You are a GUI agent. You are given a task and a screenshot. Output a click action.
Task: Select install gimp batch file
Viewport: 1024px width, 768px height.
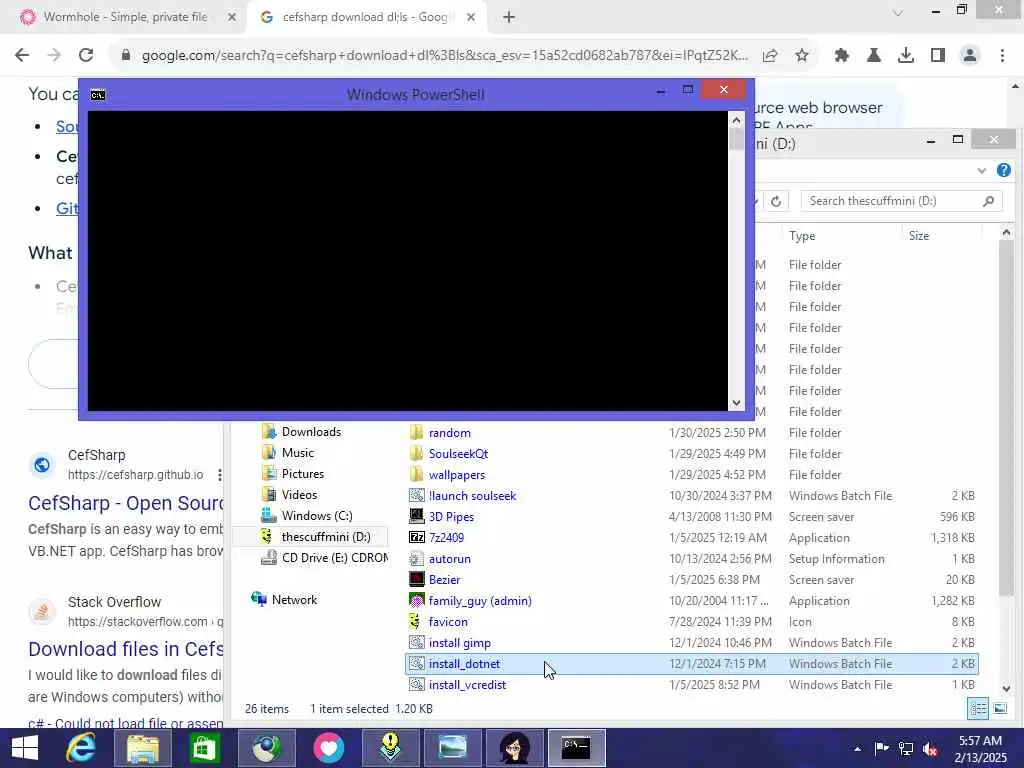pyautogui.click(x=459, y=643)
